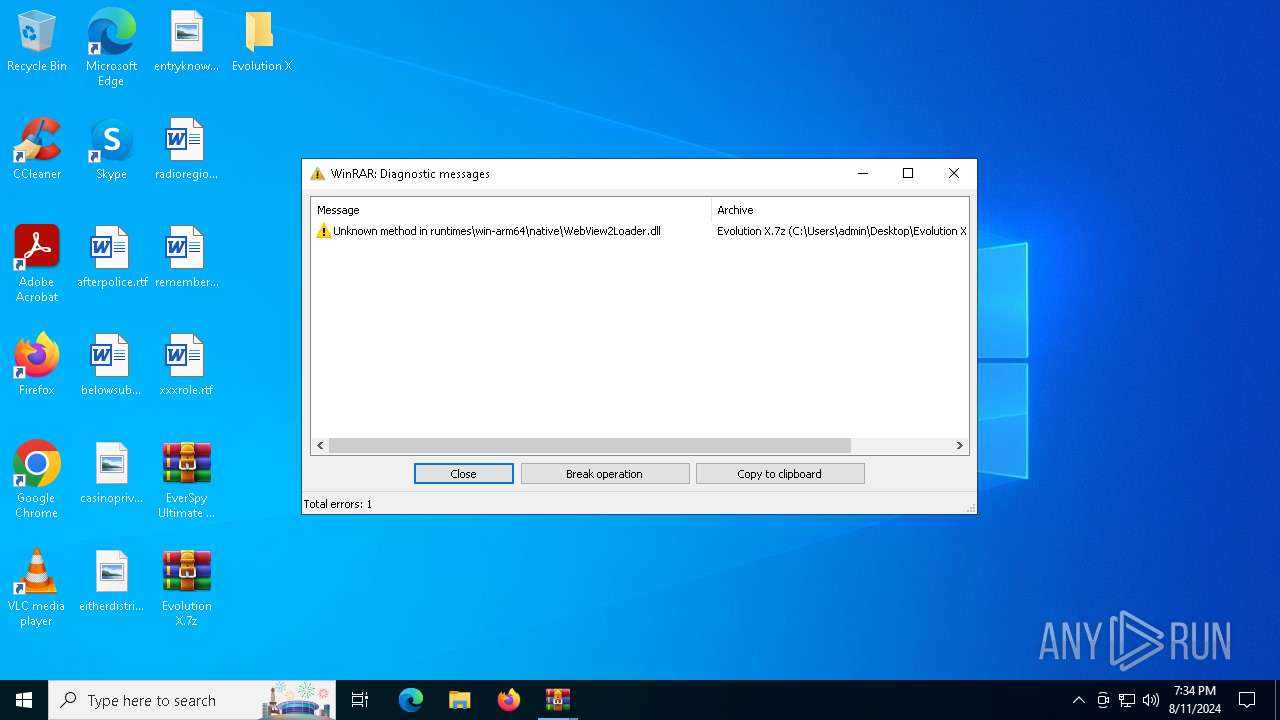Click the taskbar search box

coord(192,700)
